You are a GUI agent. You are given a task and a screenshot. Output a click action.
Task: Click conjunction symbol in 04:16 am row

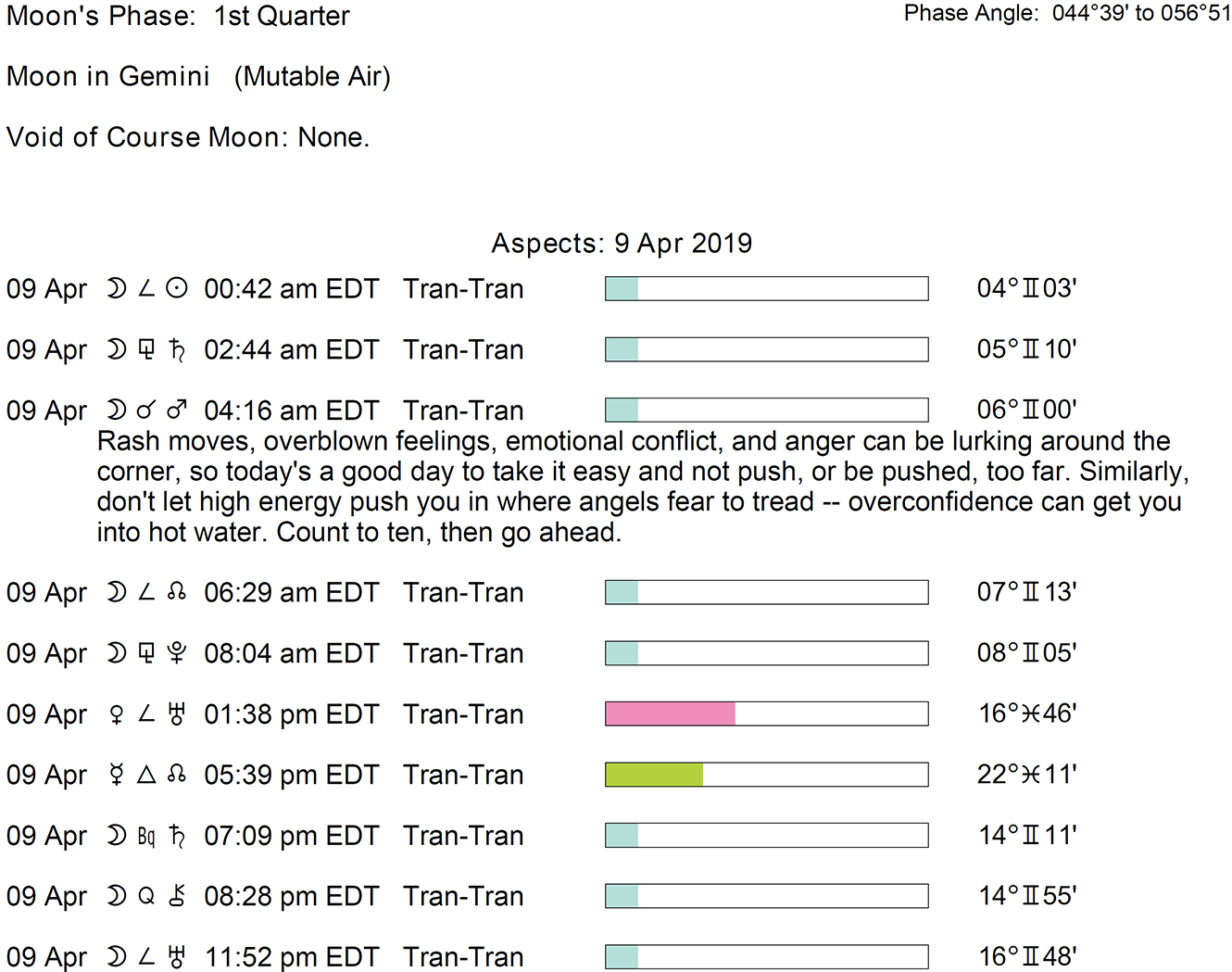[x=146, y=410]
